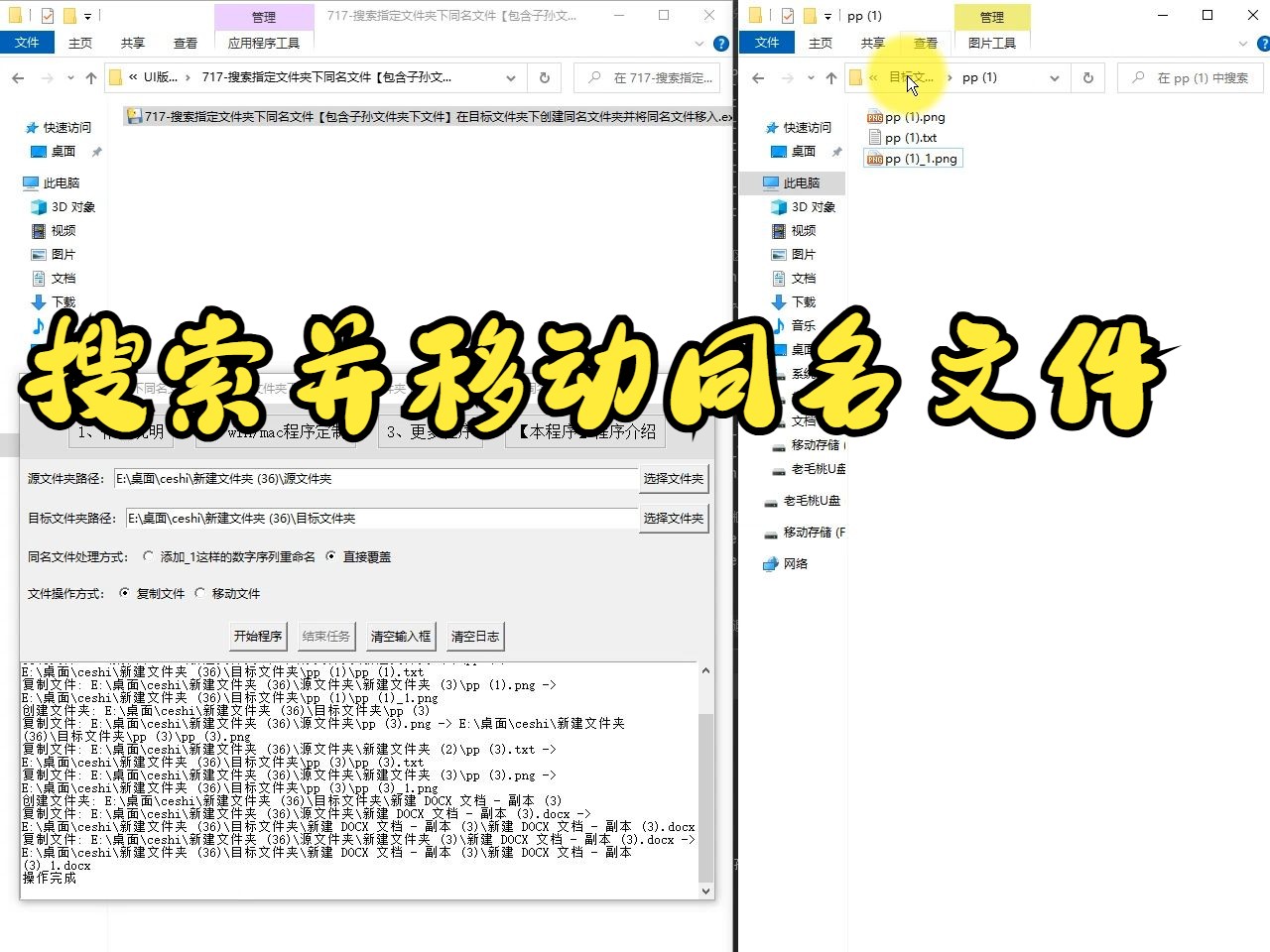Click up-folder arrow in right pp (1) window
Viewport: 1270px width, 952px height.
[x=831, y=77]
